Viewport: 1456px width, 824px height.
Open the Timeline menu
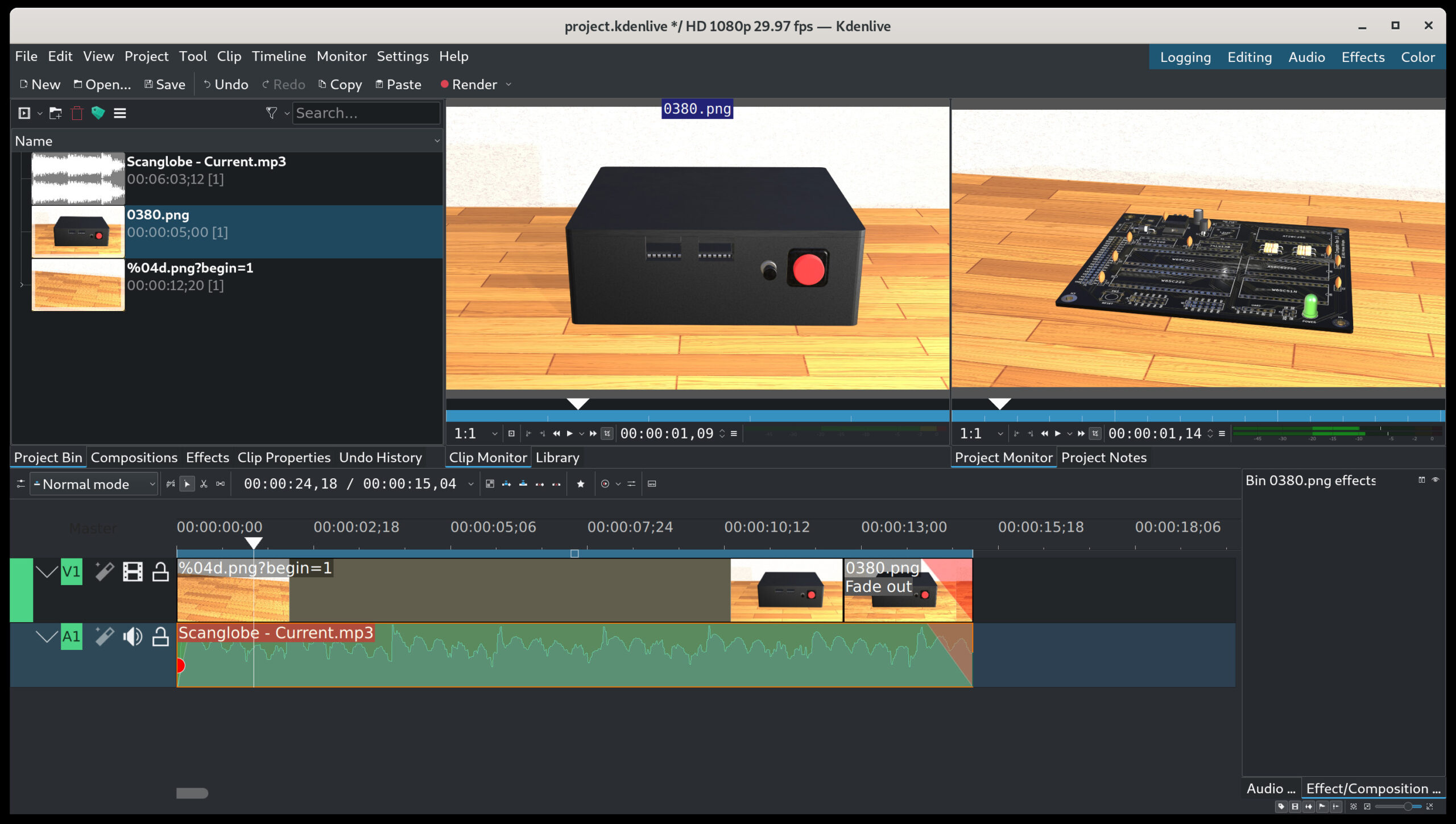(279, 56)
